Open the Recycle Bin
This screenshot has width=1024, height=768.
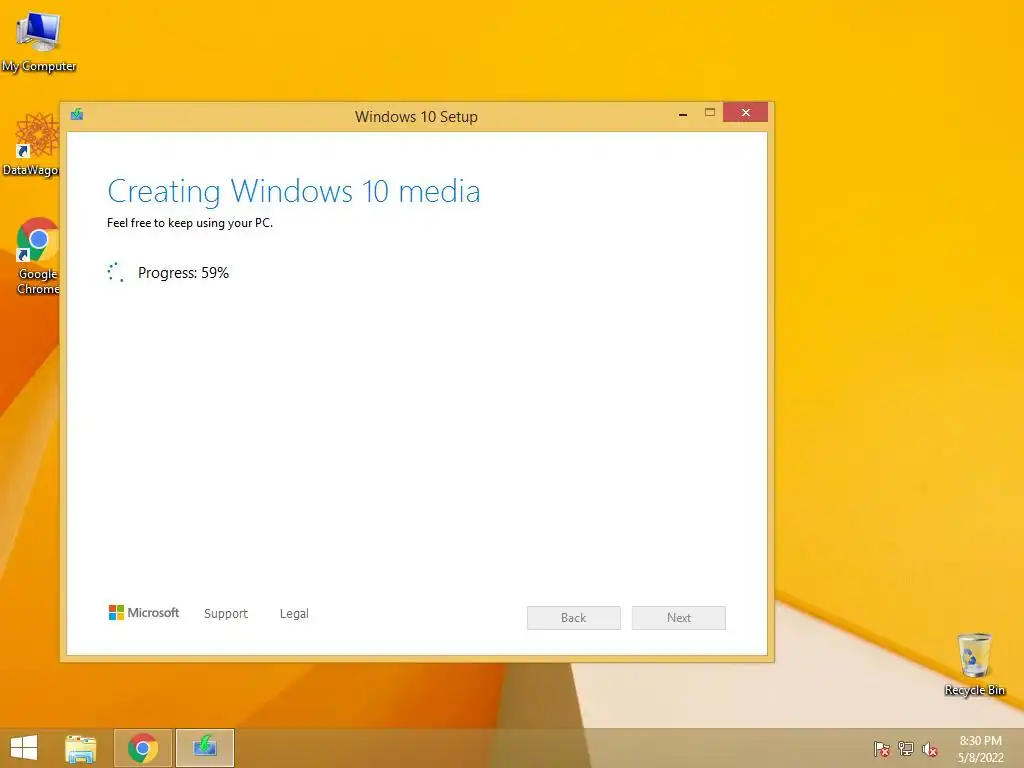click(974, 664)
